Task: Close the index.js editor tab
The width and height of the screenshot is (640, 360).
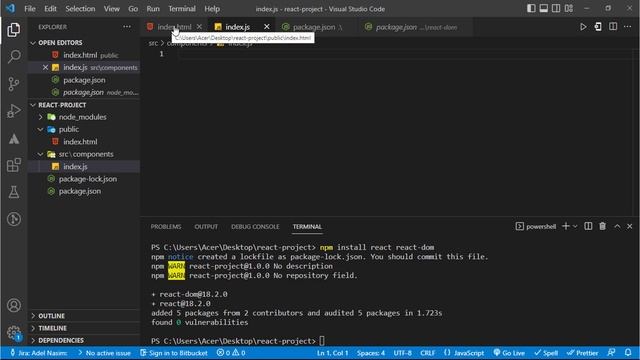Action: [267, 27]
